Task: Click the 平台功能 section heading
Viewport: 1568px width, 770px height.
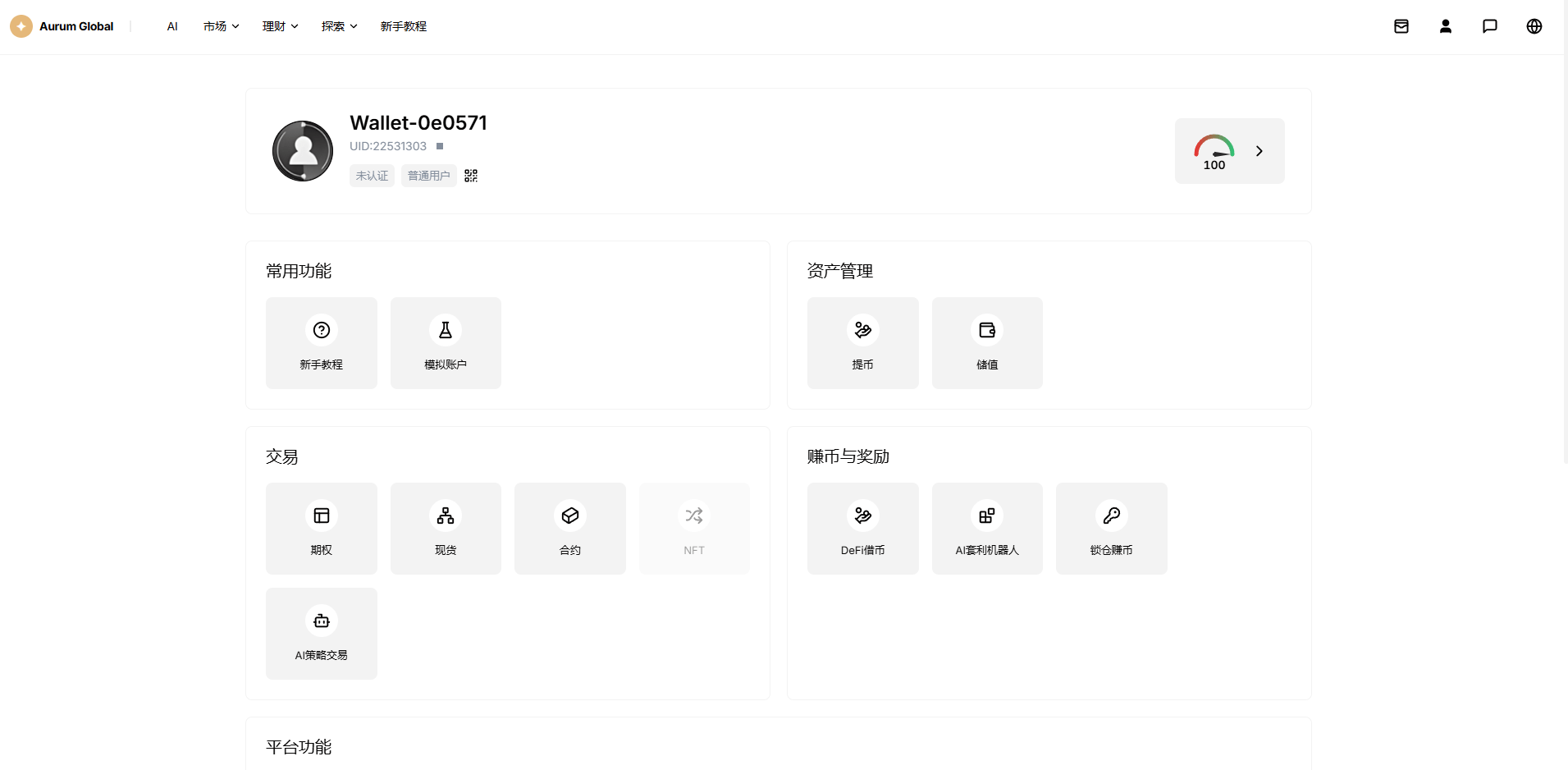Action: click(299, 747)
